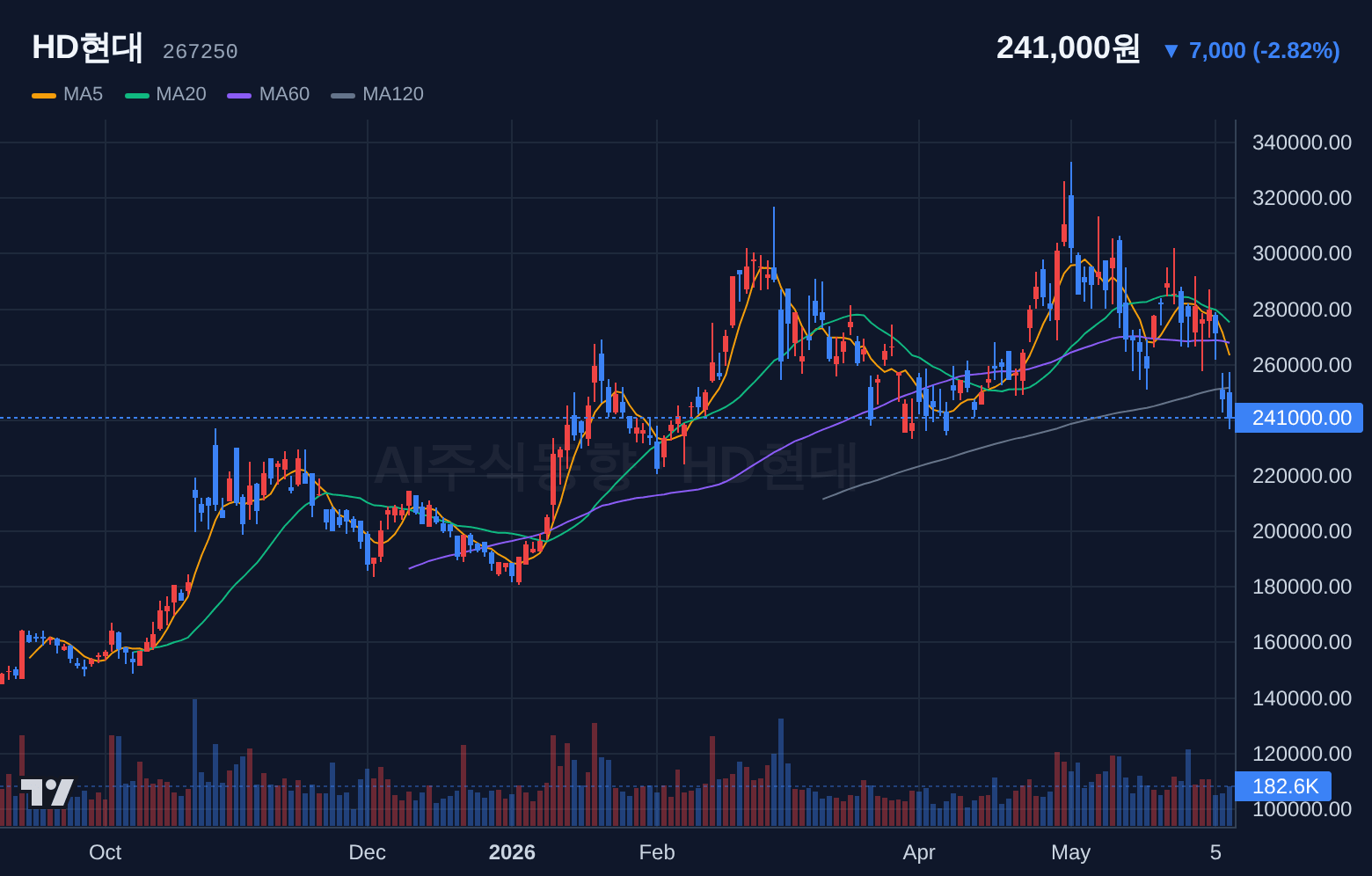The image size is (1372, 876).
Task: Click the 182.6K volume label
Action: tap(1283, 786)
